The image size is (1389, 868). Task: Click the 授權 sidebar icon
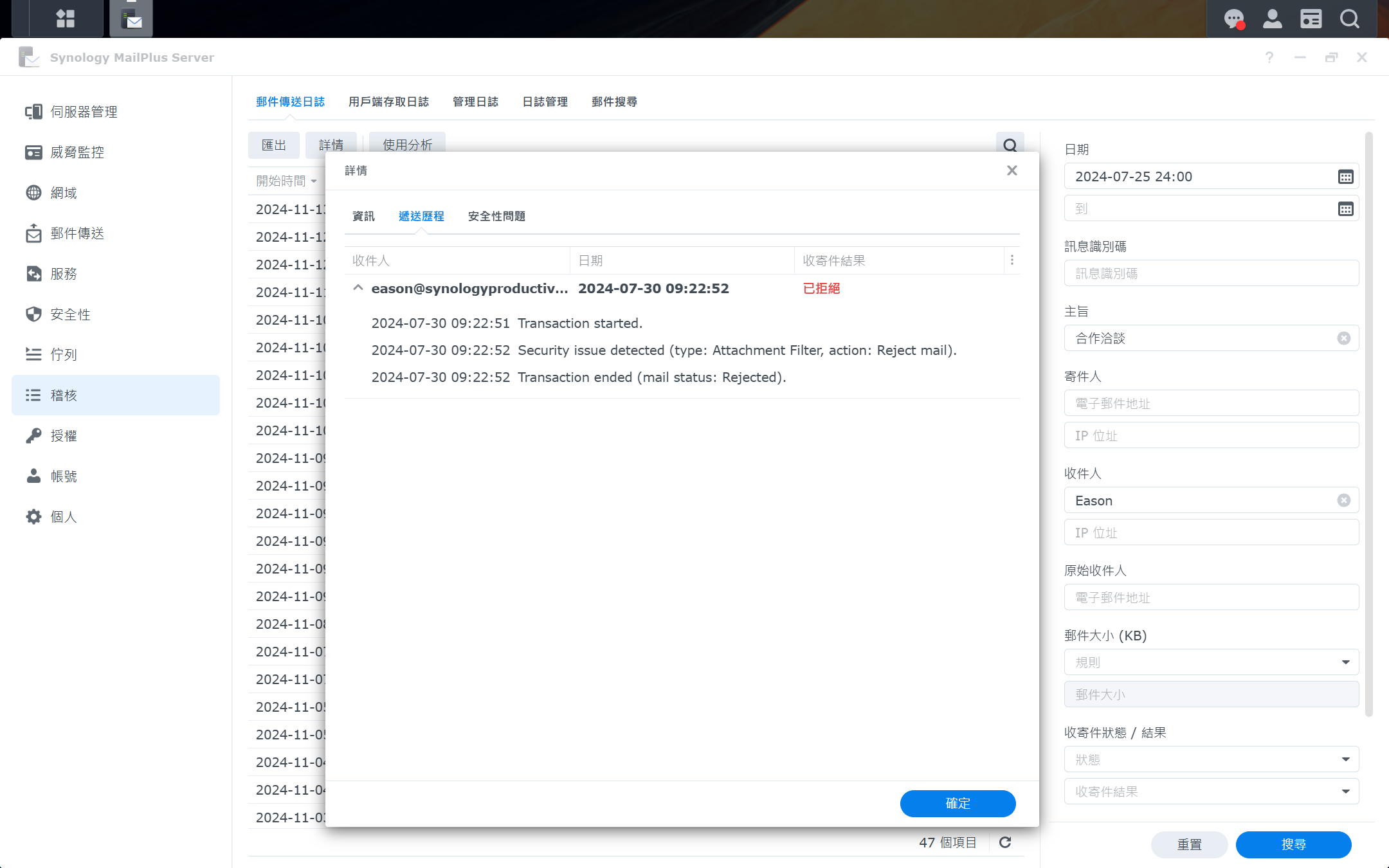(31, 436)
